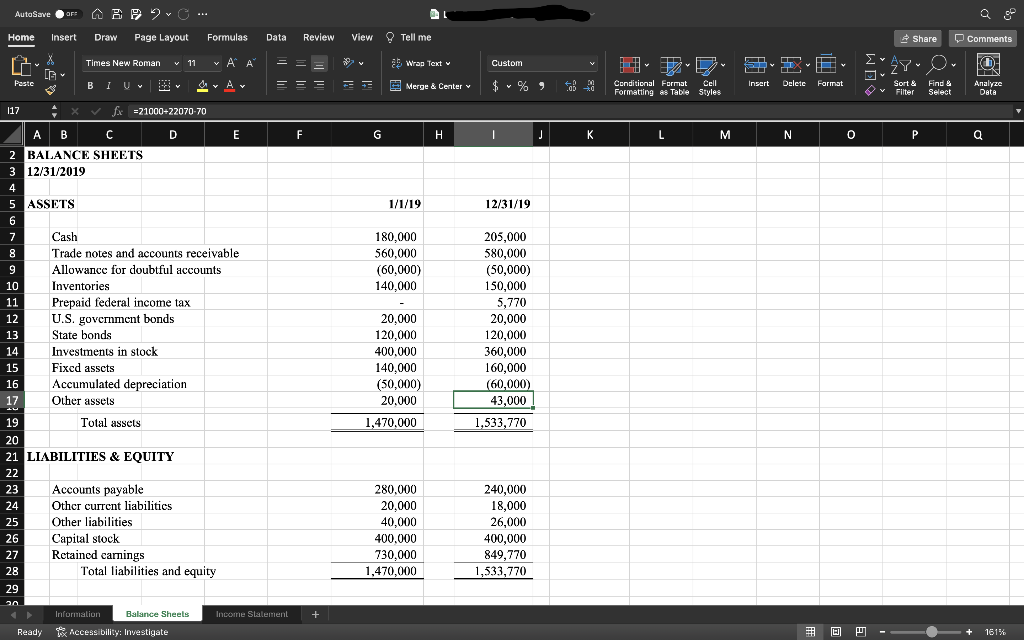Add a new sheet with plus button
Image resolution: width=1024 pixels, height=640 pixels.
coord(315,614)
